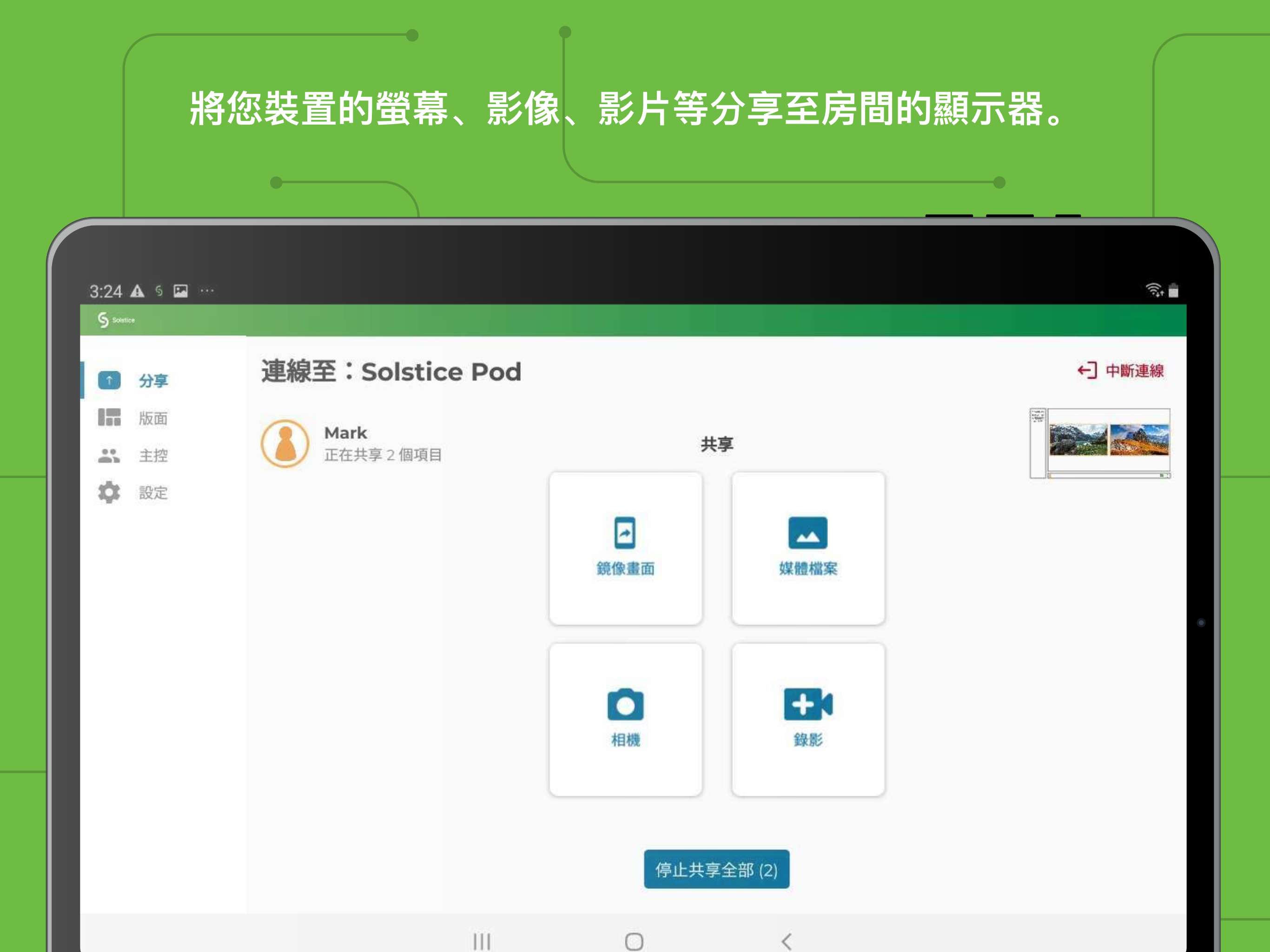The width and height of the screenshot is (1270, 952).
Task: Tap the Android recent apps button
Action: (x=482, y=941)
